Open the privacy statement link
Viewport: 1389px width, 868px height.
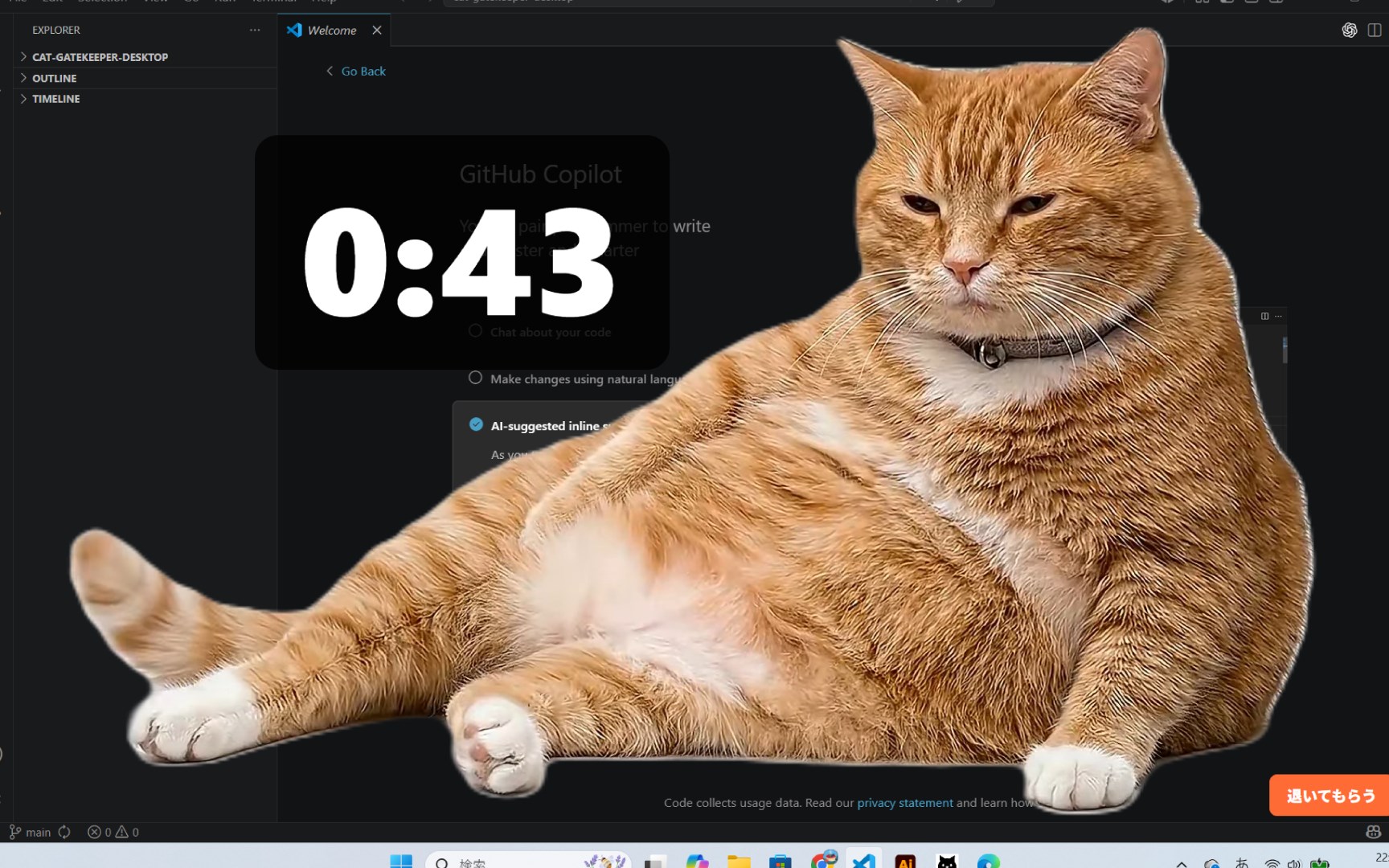point(904,802)
